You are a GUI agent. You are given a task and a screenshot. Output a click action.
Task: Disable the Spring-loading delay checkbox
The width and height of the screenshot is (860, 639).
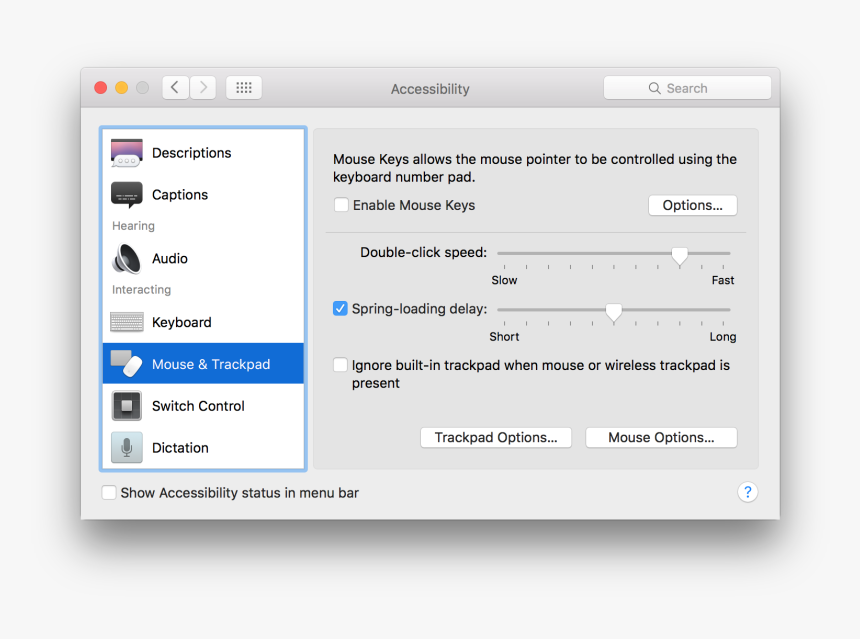click(341, 308)
